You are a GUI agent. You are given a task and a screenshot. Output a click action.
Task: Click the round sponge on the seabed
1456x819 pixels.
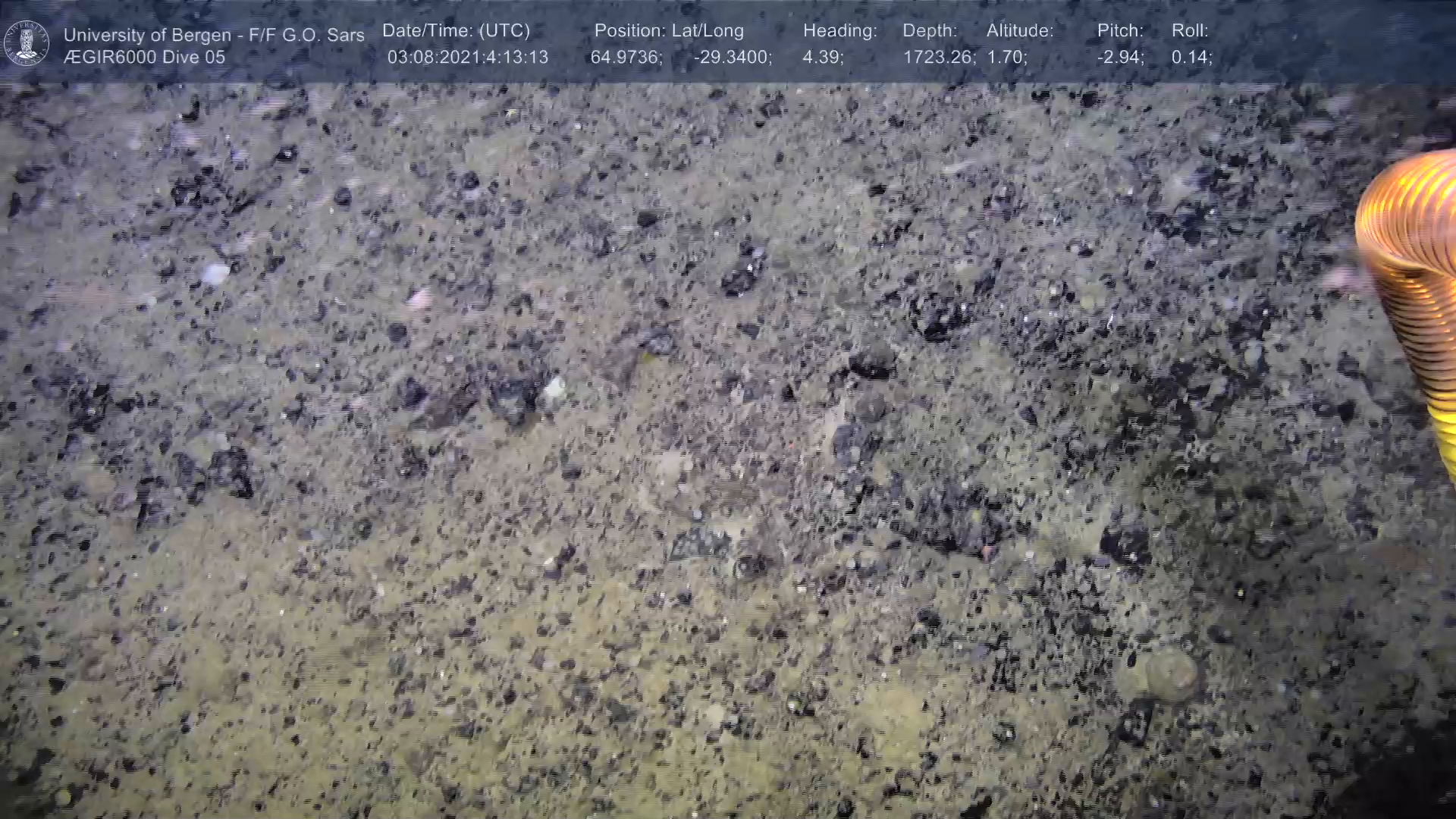tap(1171, 672)
